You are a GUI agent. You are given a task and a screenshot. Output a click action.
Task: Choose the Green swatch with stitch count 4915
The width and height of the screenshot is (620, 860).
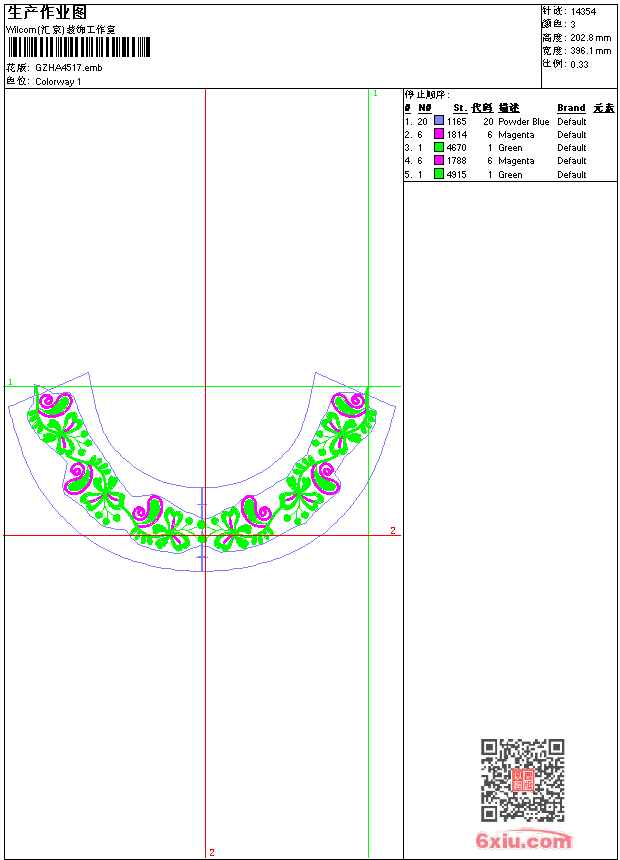[439, 174]
